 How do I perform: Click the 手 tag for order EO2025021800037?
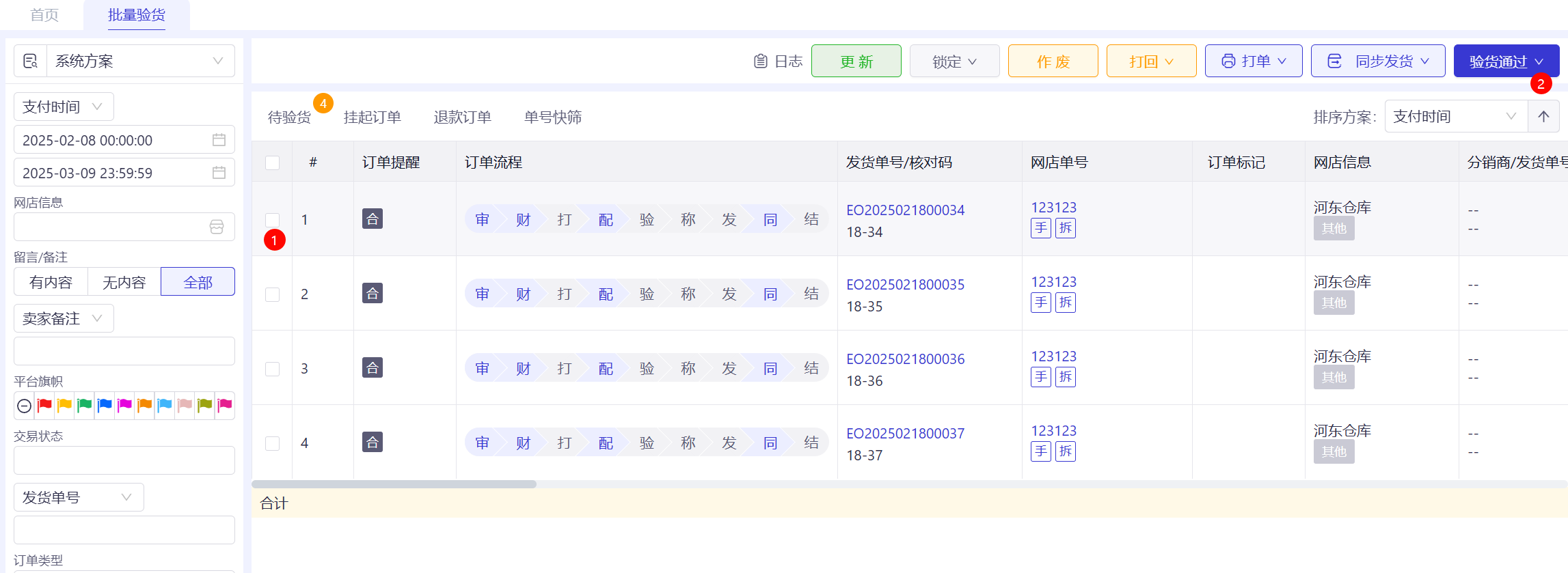(x=1041, y=451)
